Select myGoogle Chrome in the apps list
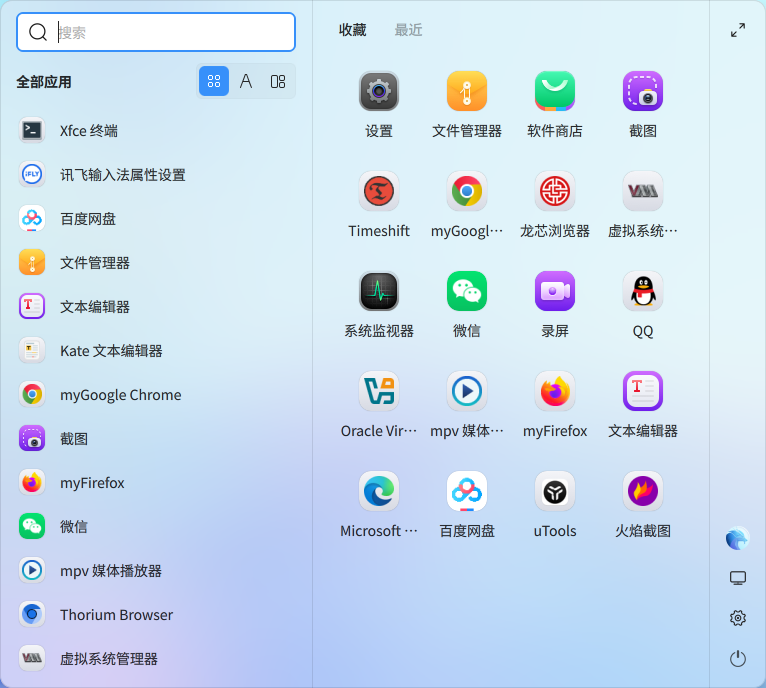Image resolution: width=766 pixels, height=688 pixels. (156, 394)
